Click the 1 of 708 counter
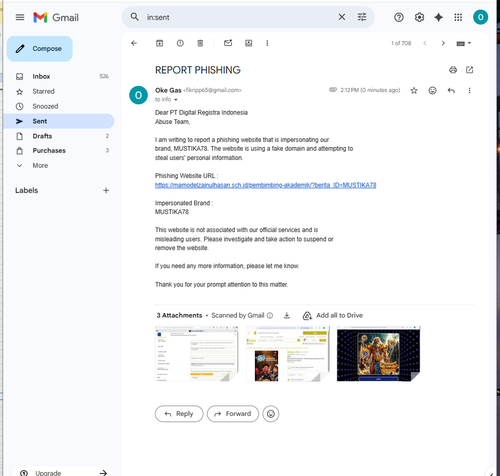Image resolution: width=500 pixels, height=476 pixels. coord(401,43)
